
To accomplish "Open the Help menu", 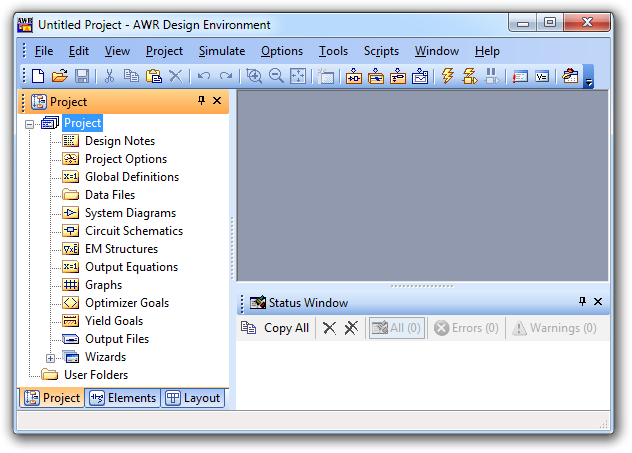I will click(x=487, y=51).
